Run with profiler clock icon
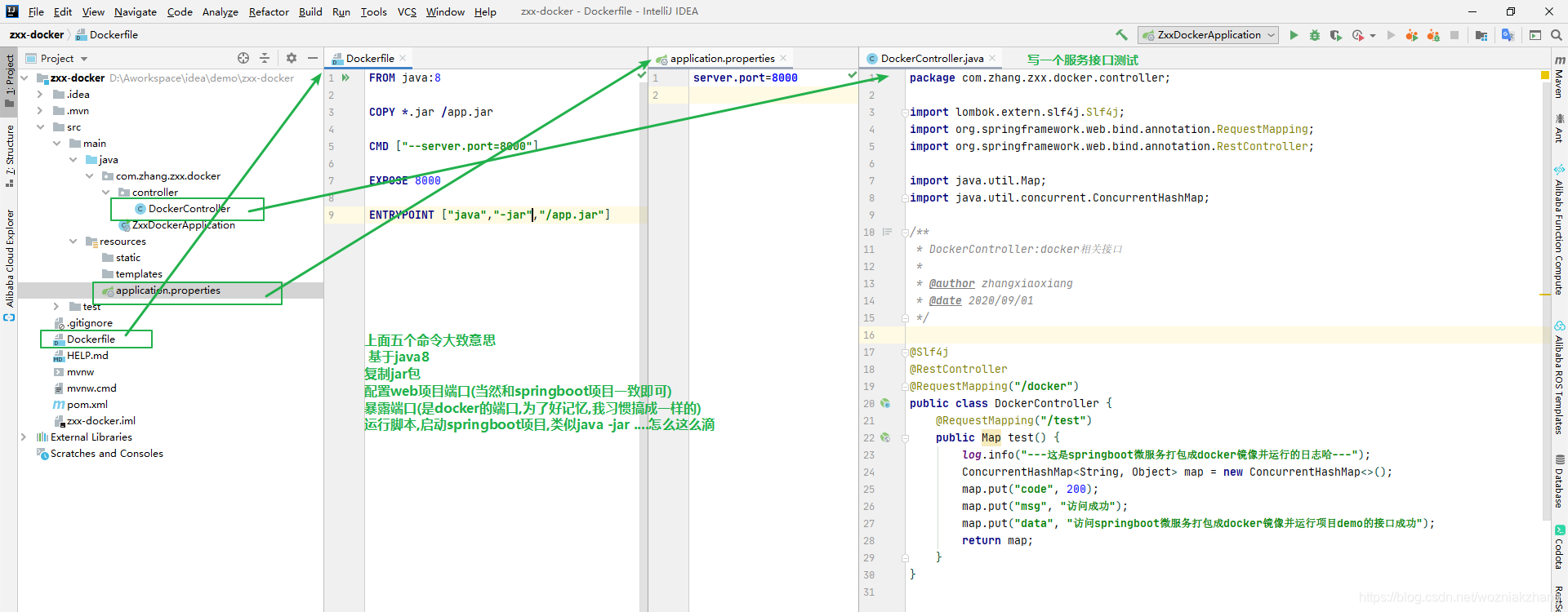Screen dimensions: 1568x612 [1358, 35]
